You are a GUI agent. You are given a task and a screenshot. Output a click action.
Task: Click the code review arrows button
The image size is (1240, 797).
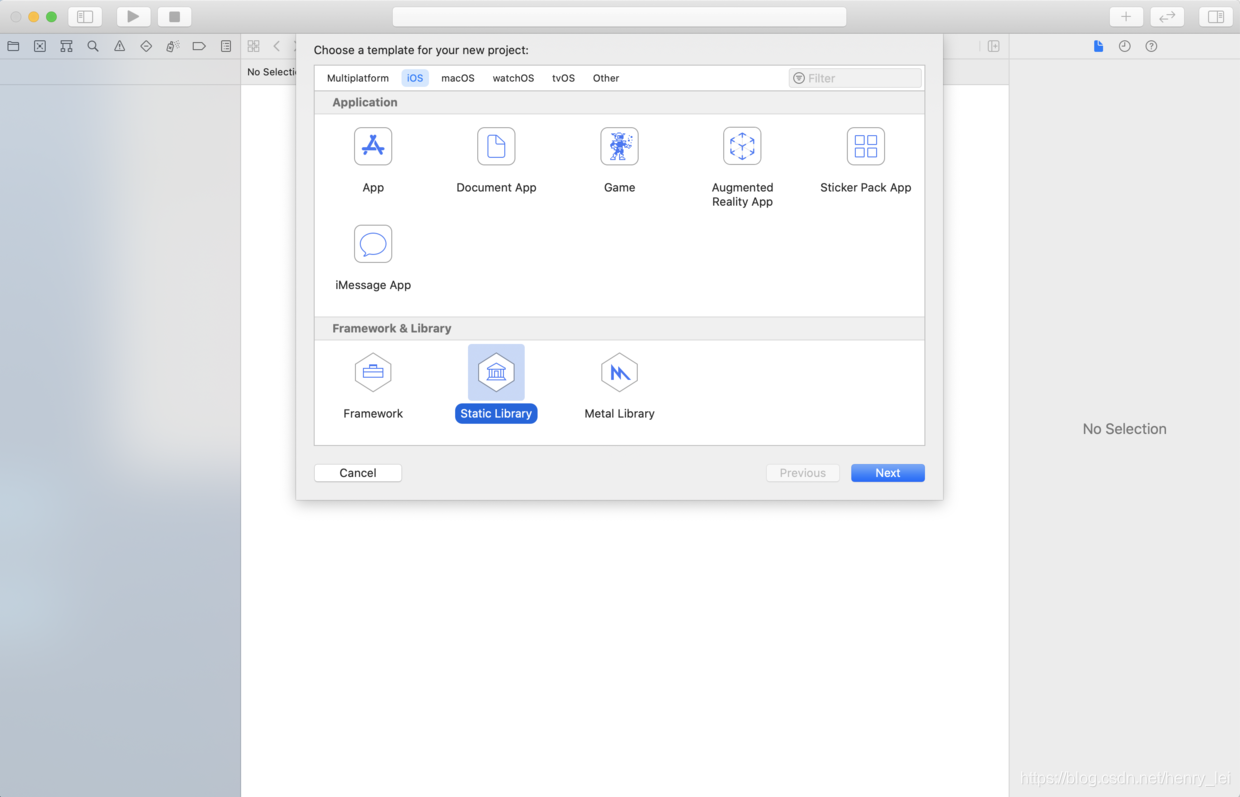[x=1167, y=16]
